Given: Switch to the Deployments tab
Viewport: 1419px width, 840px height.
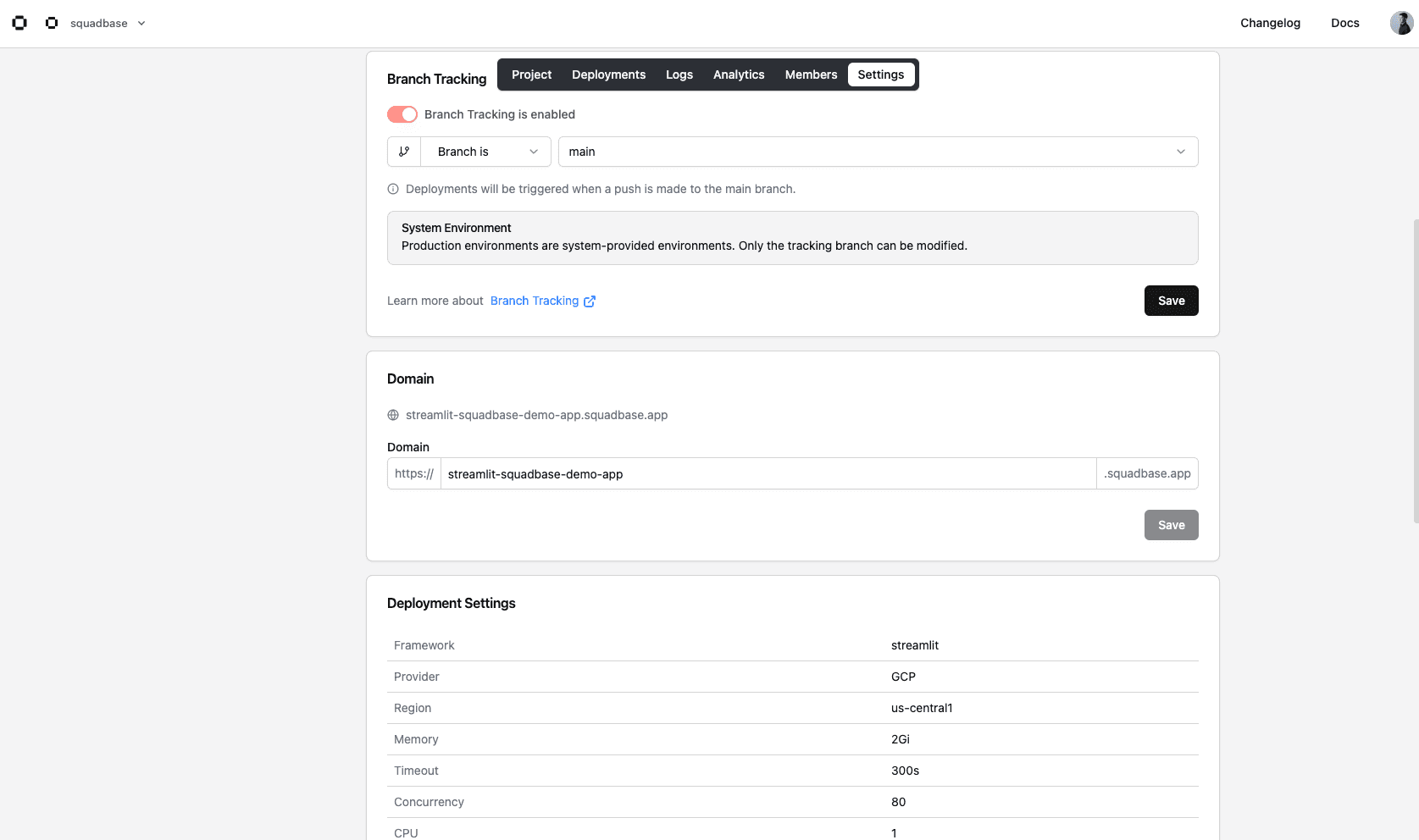Looking at the screenshot, I should (x=608, y=75).
